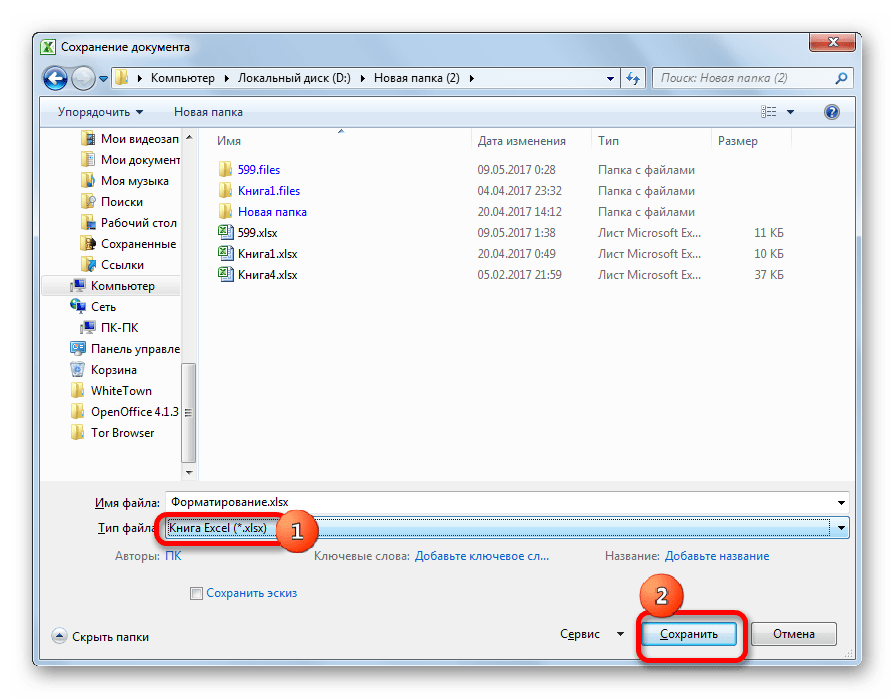This screenshot has height=699, width=895.
Task: Click the search magnifier icon
Action: pyautogui.click(x=841, y=78)
